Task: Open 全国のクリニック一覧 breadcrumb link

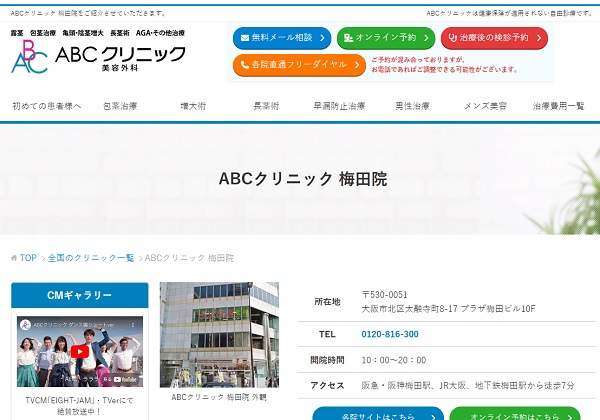Action: [91, 258]
